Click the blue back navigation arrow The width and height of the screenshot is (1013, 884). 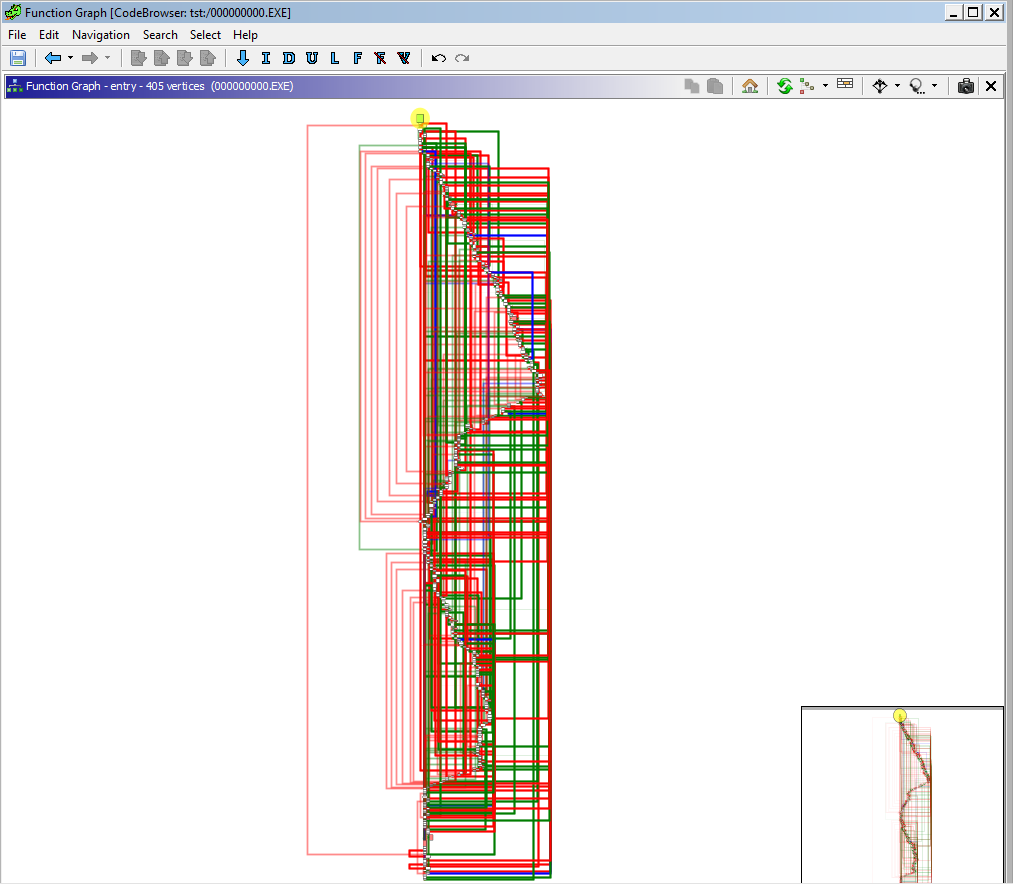(53, 58)
